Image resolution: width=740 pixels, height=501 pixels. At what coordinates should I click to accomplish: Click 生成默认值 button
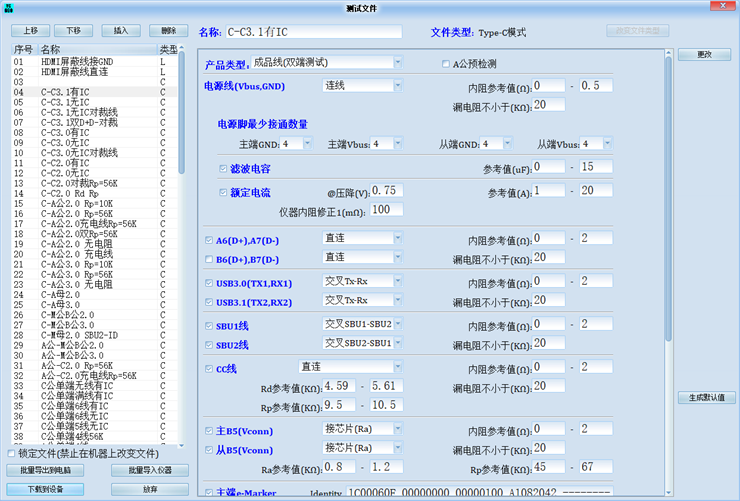click(706, 397)
